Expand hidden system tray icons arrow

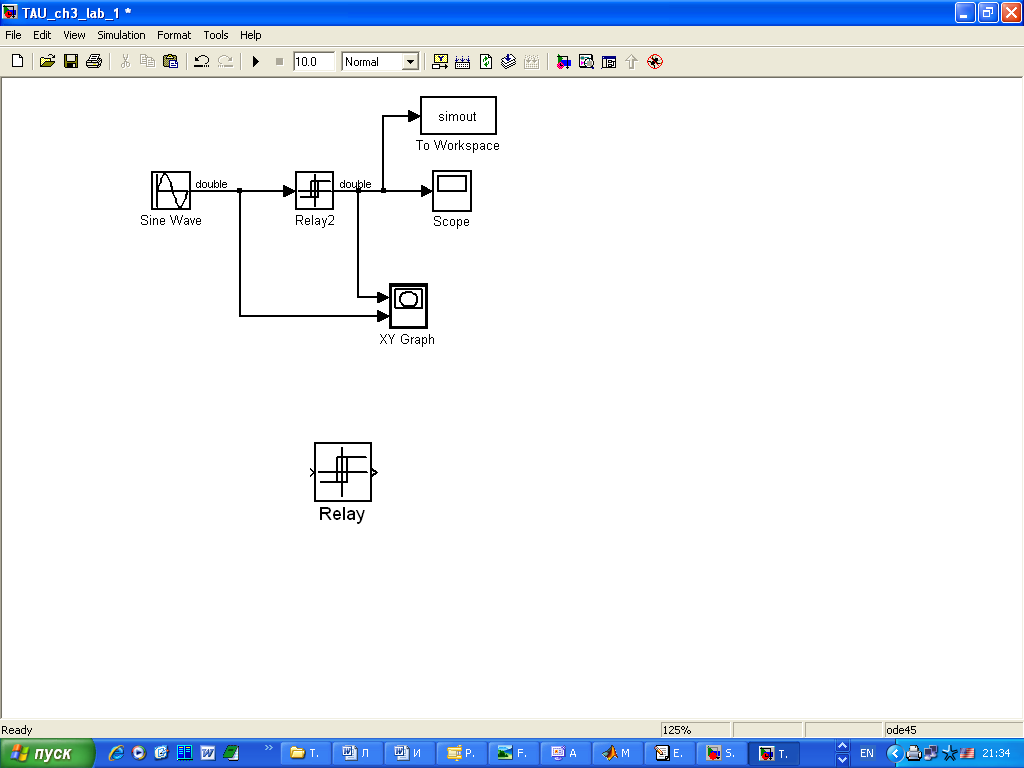point(894,753)
